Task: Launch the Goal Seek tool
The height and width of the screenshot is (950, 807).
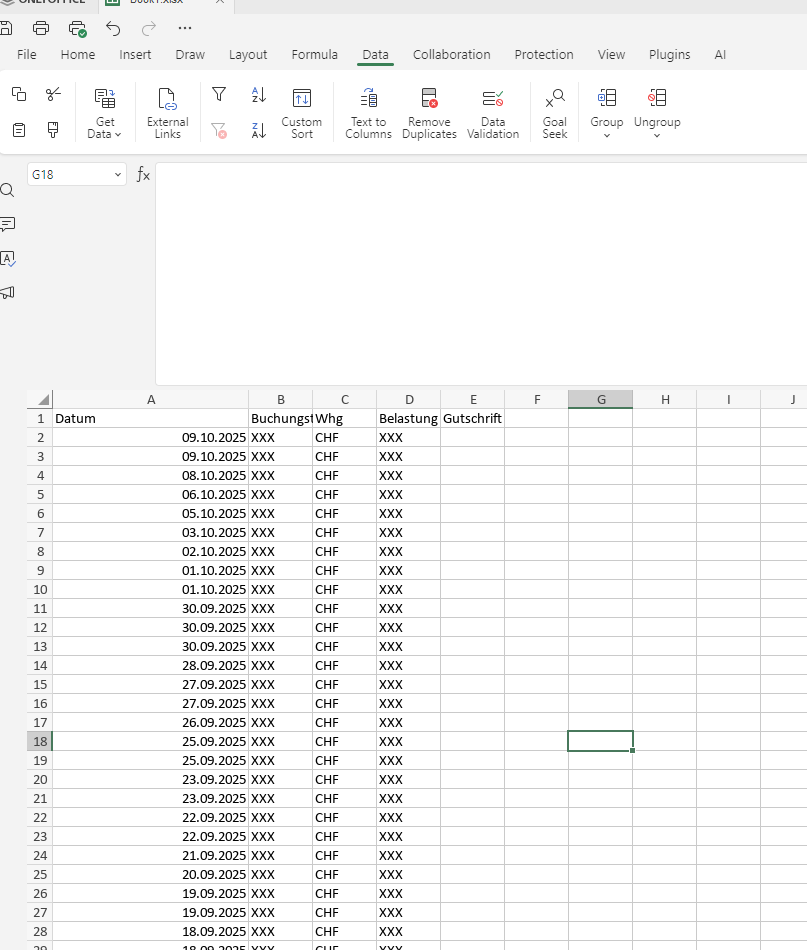Action: (555, 112)
